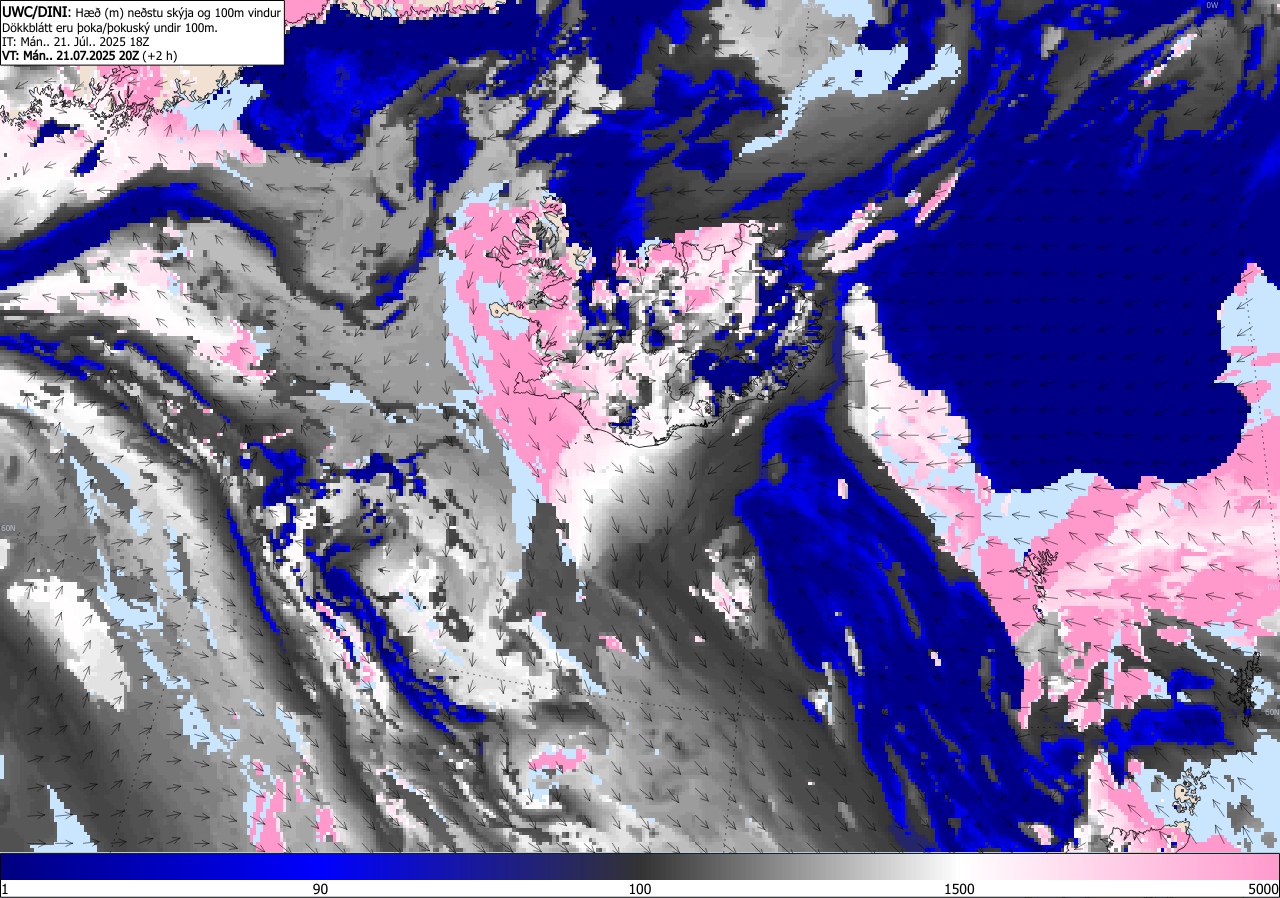Click the '90' label on the color scale

pyautogui.click(x=320, y=889)
